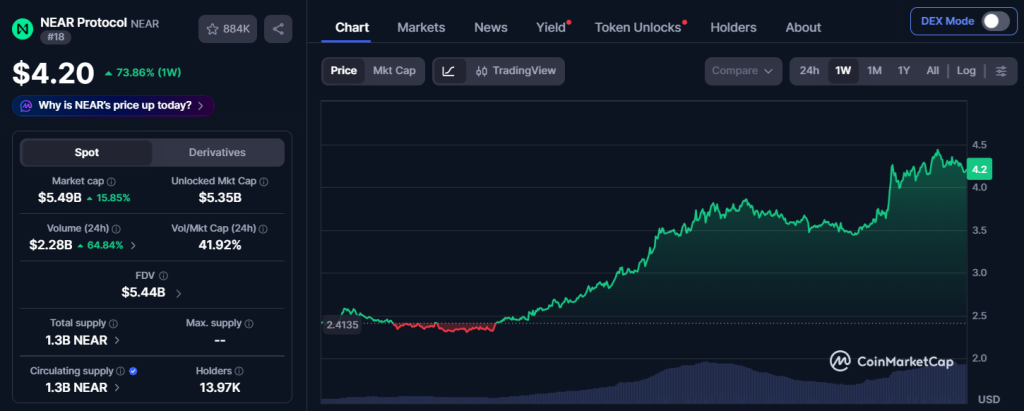
Task: Click the 73.86% (1W) change text
Action: click(x=143, y=73)
